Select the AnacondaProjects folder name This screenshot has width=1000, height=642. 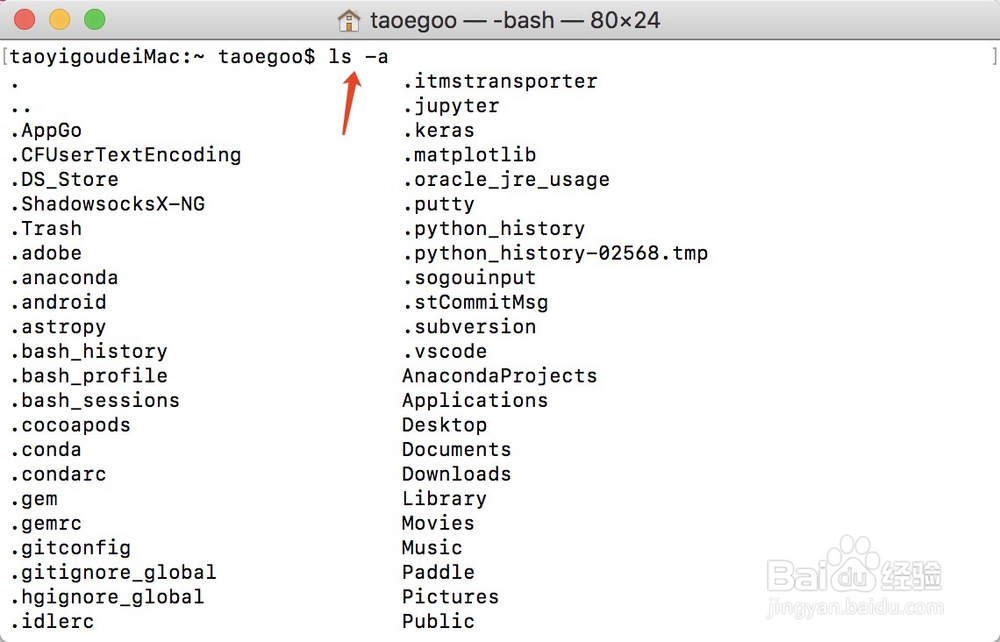click(500, 376)
